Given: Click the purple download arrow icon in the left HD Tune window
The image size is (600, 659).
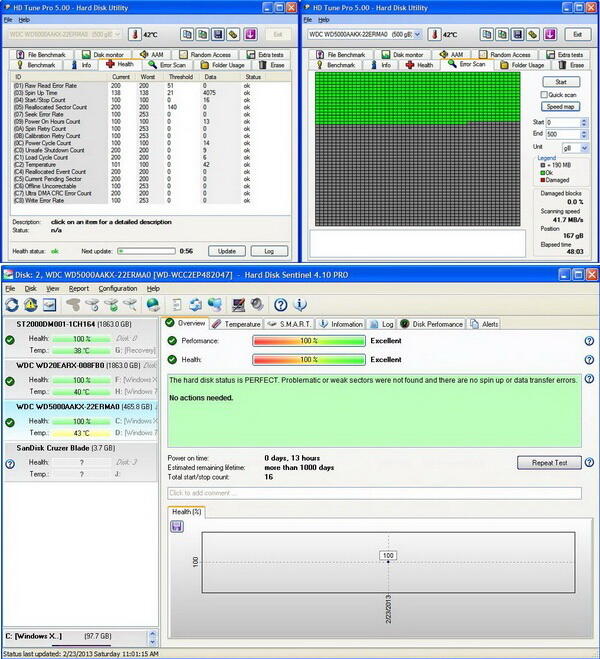Looking at the screenshot, I should [250, 34].
